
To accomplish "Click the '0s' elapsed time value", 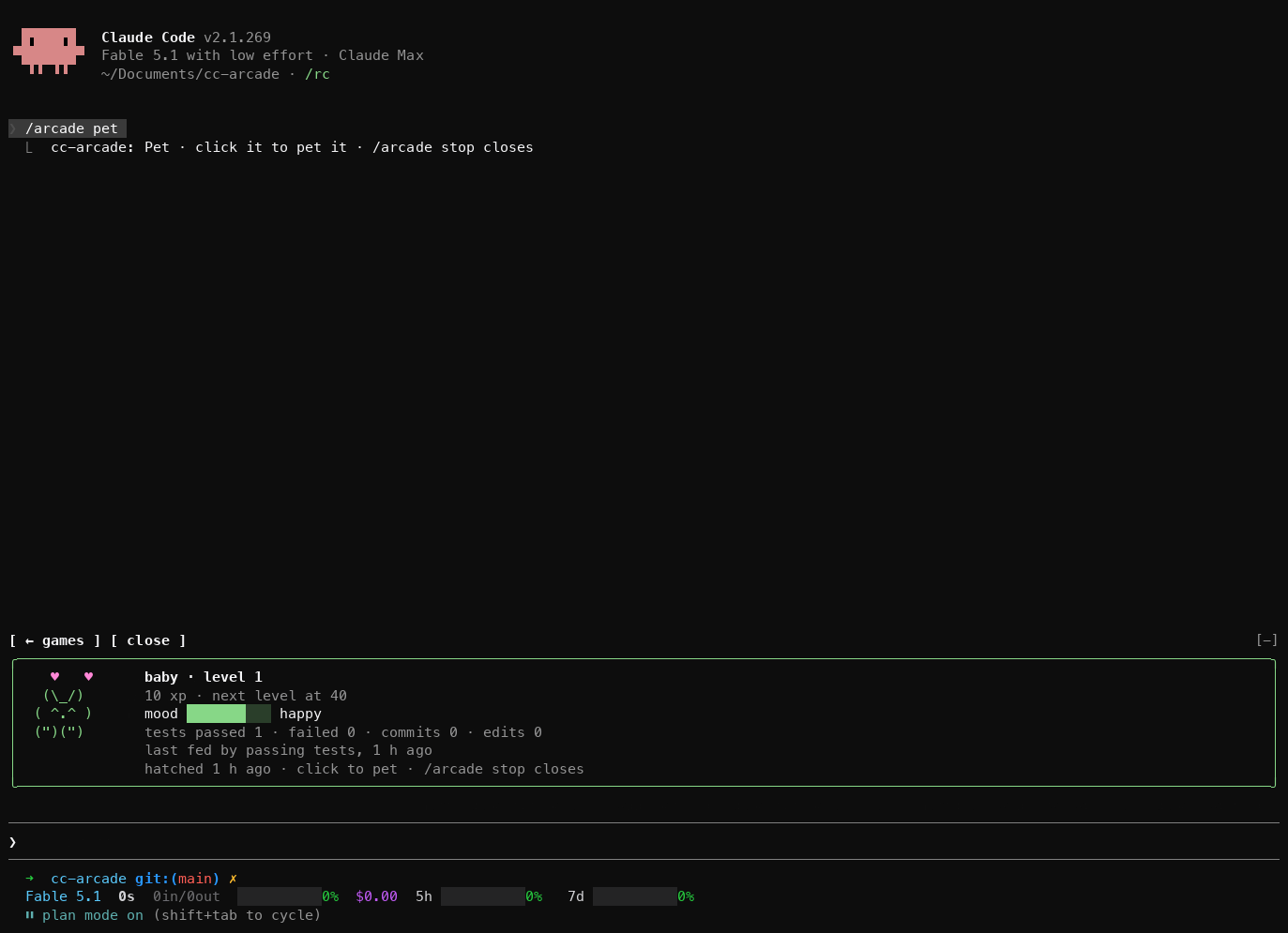I will (127, 896).
